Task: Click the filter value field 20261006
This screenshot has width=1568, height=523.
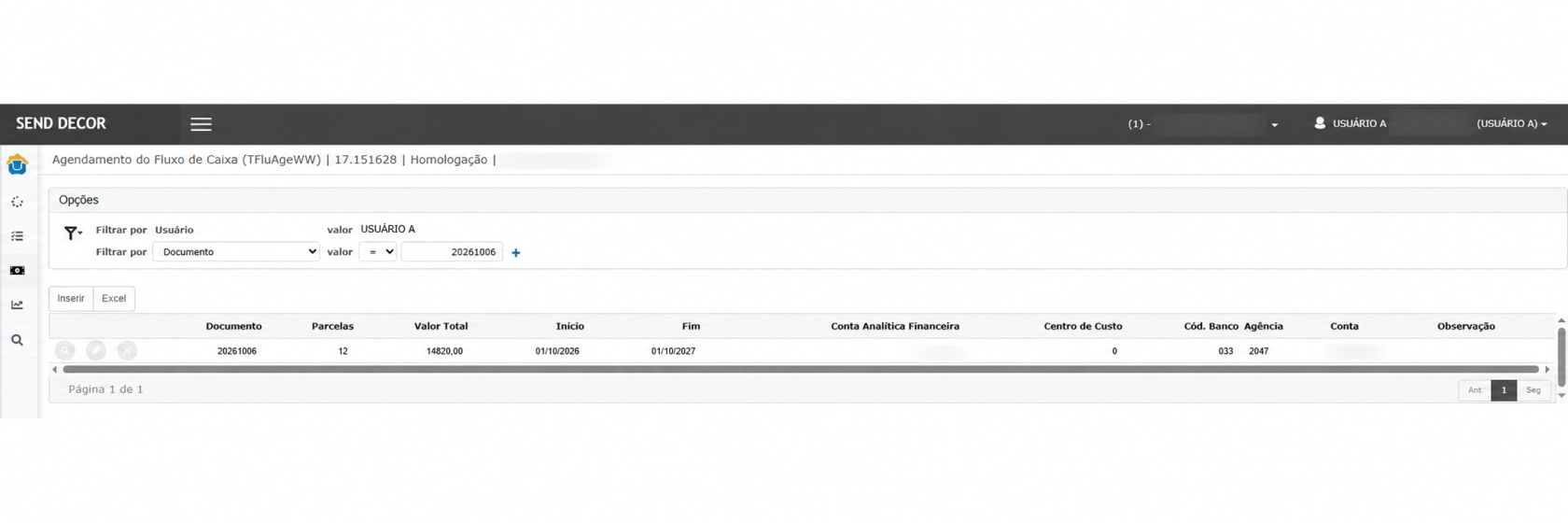Action: point(452,252)
